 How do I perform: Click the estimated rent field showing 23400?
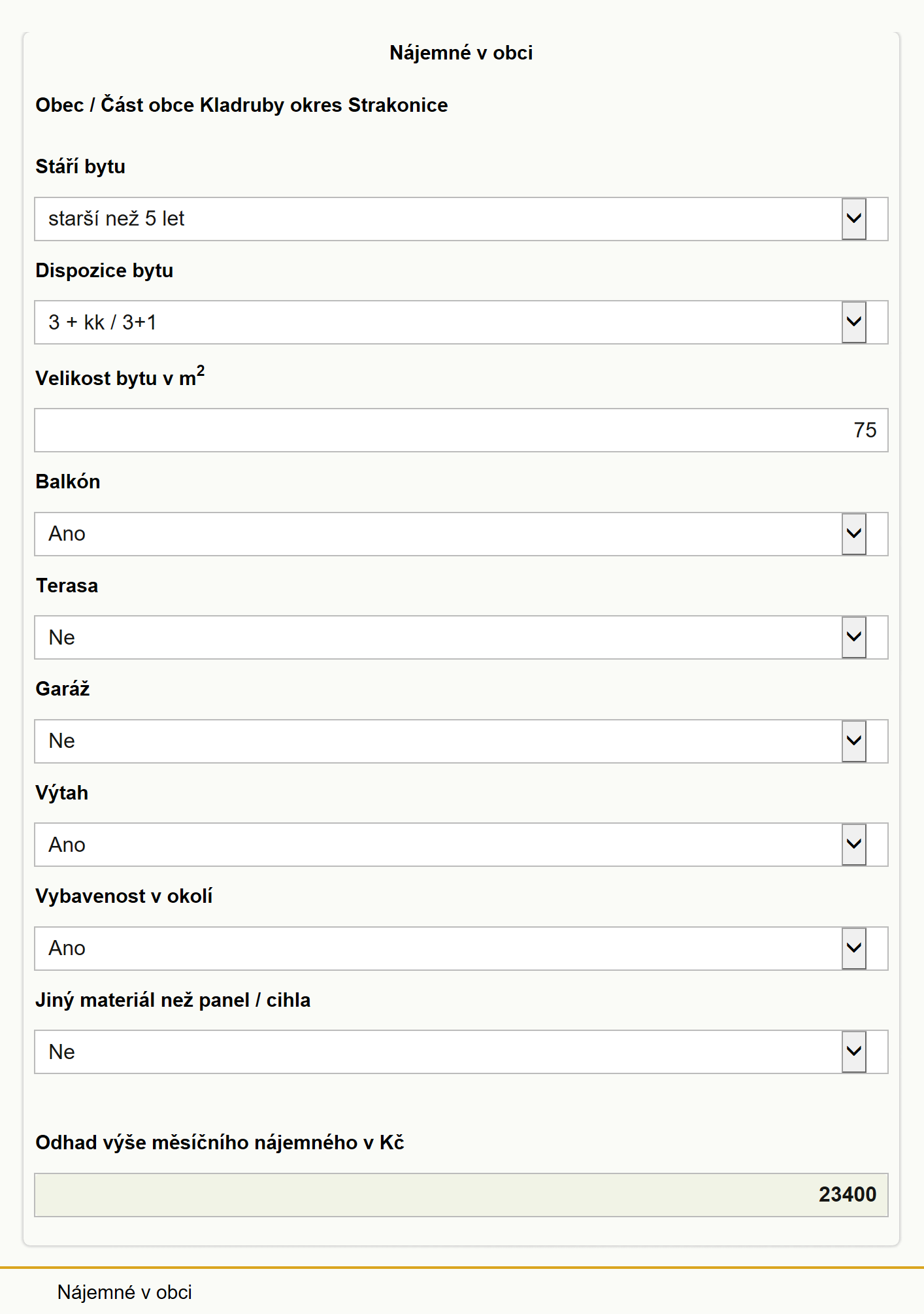(x=461, y=1194)
